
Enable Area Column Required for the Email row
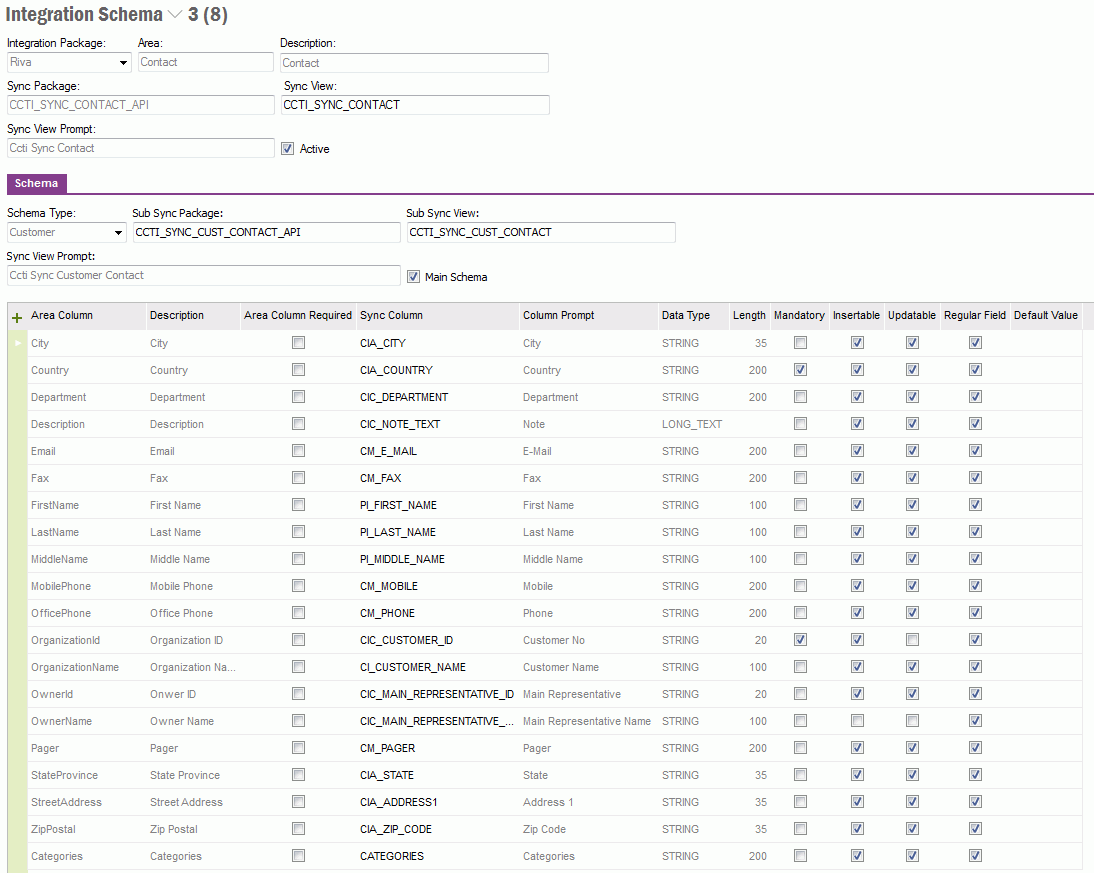[x=297, y=450]
